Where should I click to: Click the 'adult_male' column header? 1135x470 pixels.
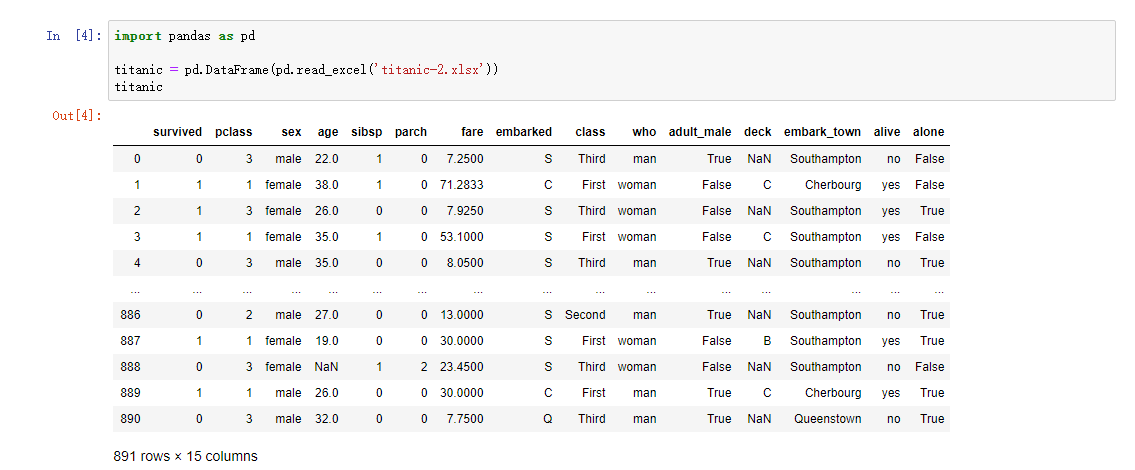point(699,132)
